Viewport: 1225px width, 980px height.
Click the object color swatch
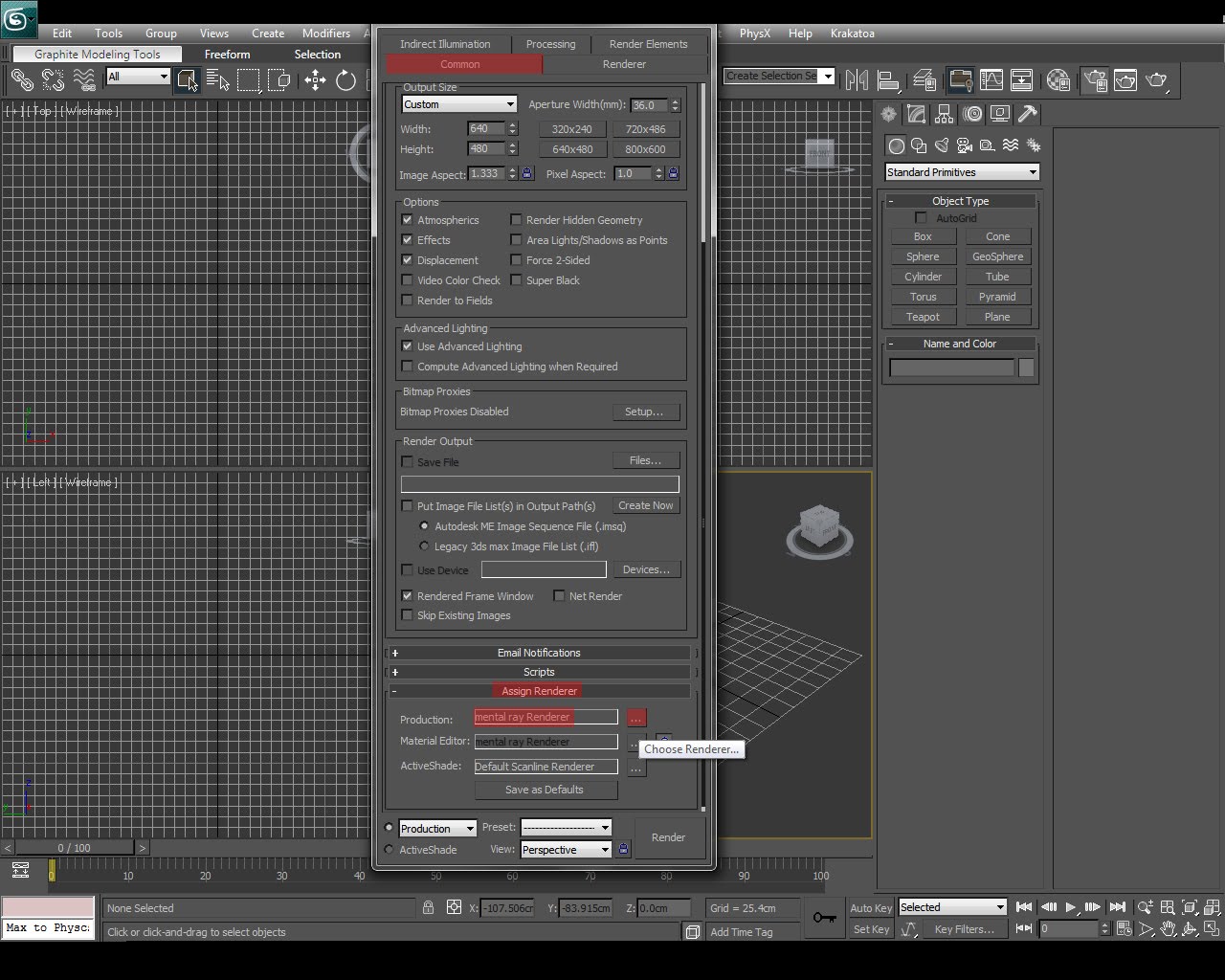[x=1026, y=368]
